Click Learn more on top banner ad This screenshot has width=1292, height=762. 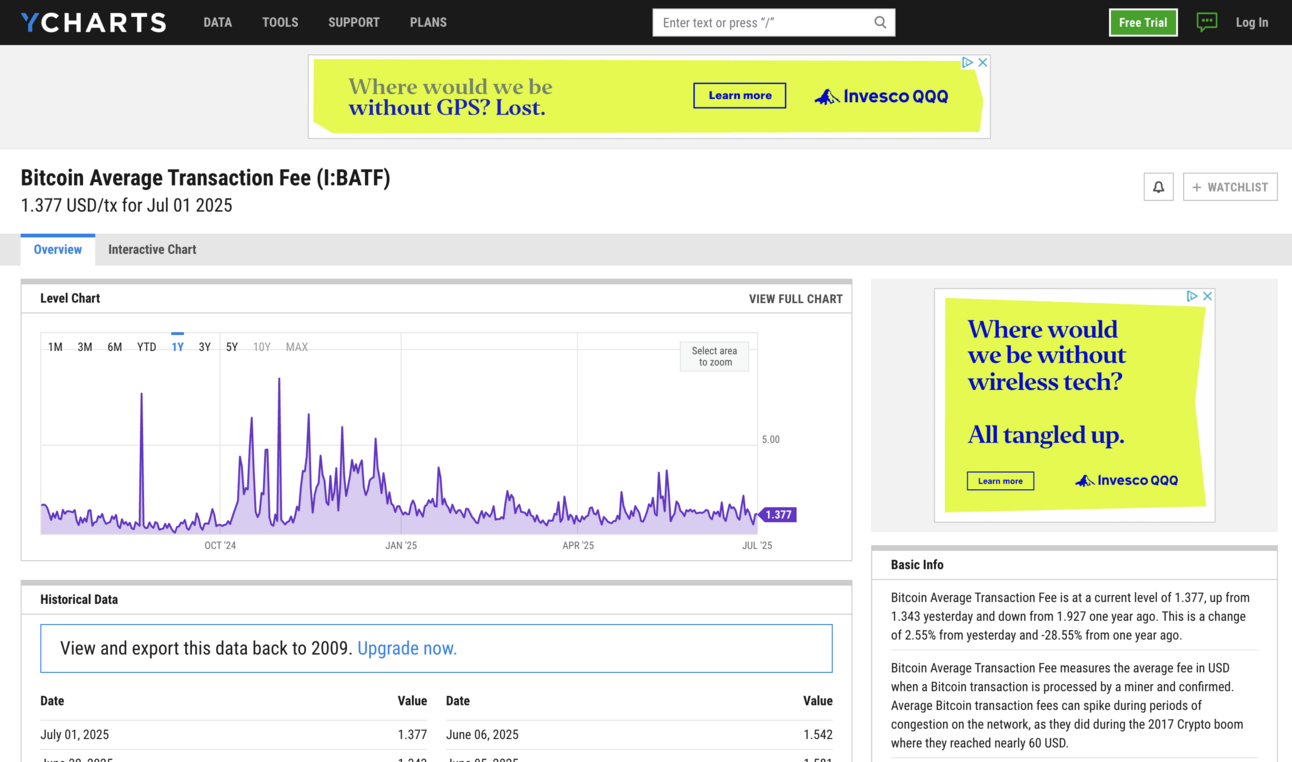[x=740, y=96]
